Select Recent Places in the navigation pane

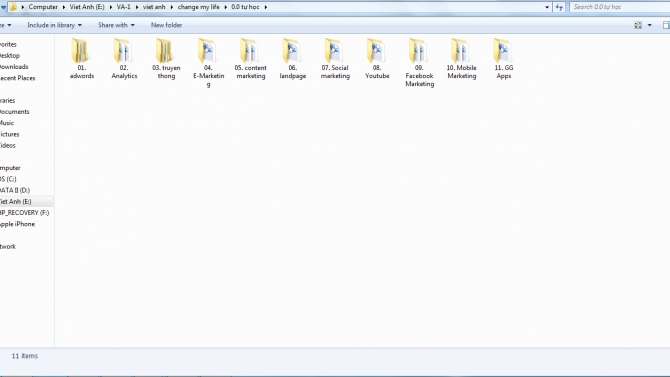17,78
